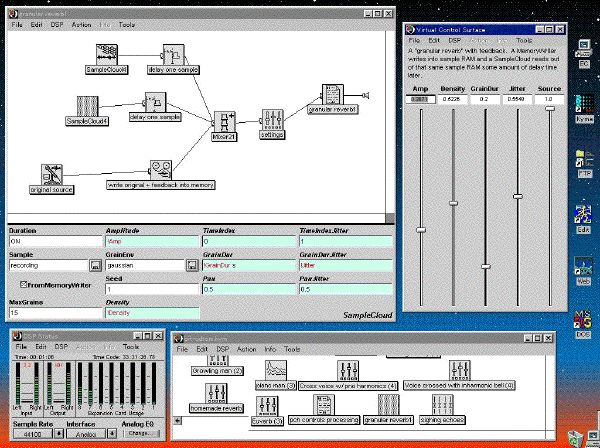Click the lower 'delay one sample' module icon
The height and width of the screenshot is (448, 600).
point(155,102)
